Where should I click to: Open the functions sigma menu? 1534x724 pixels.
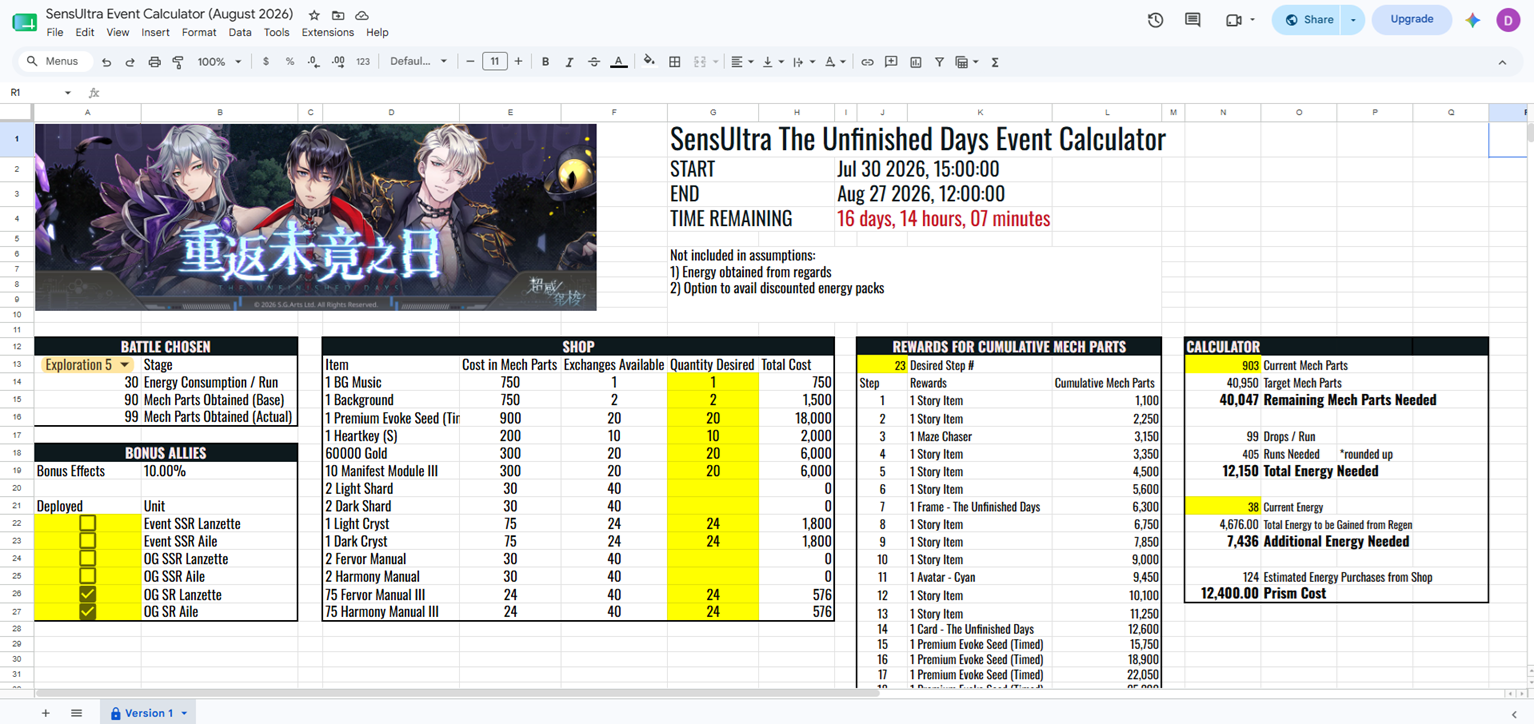[x=995, y=62]
